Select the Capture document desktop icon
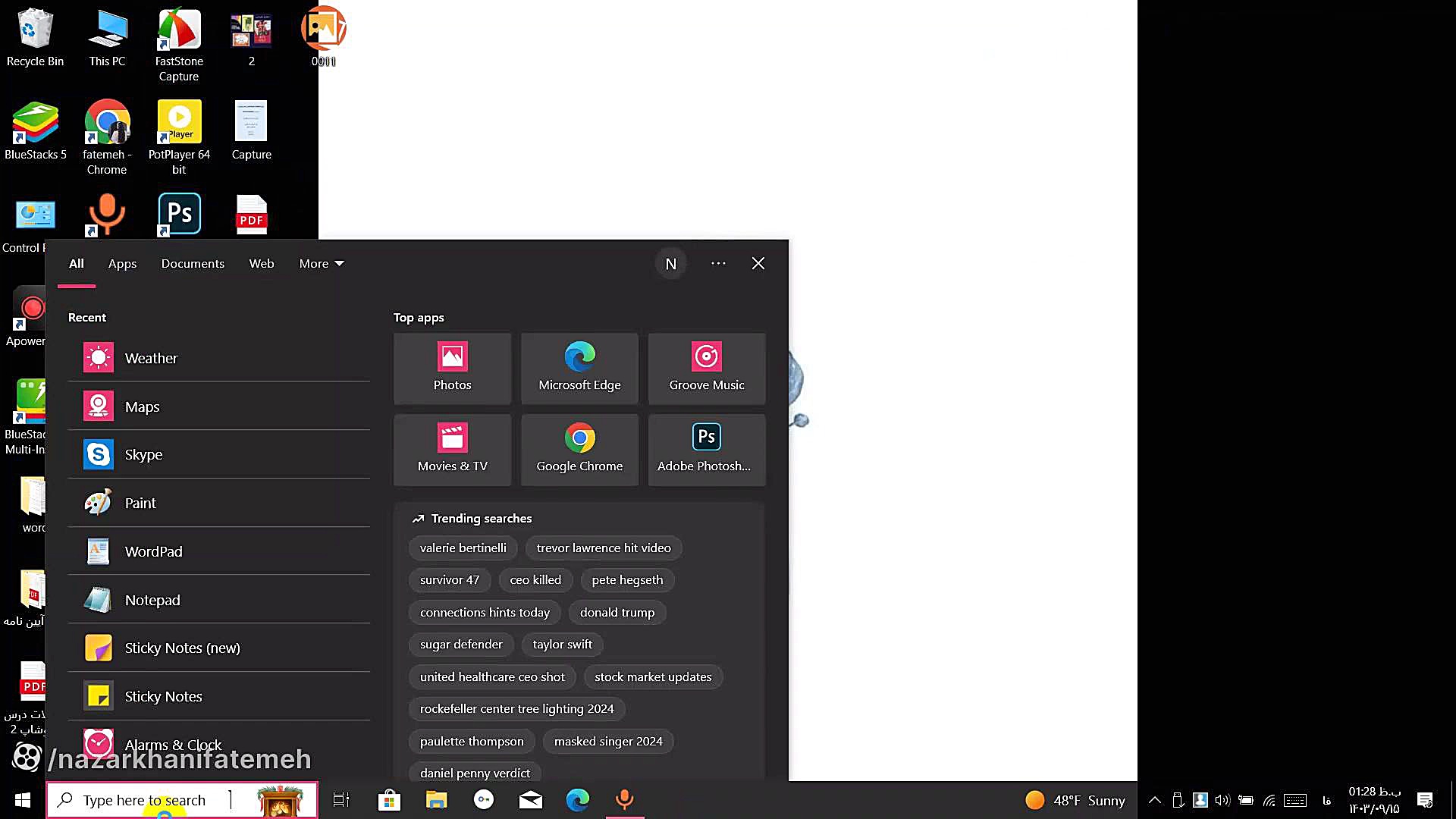This screenshot has height=819, width=1456. coord(251,131)
